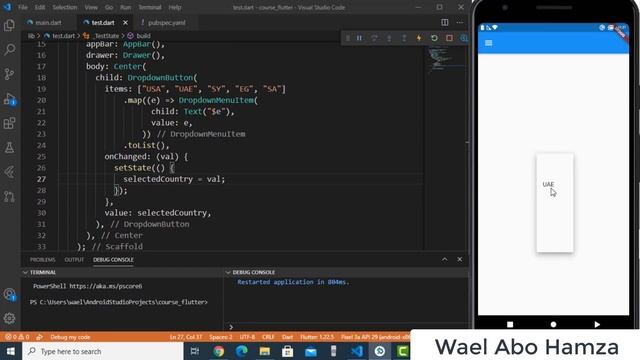Click the Flutter version status entry
The image size is (640, 360).
(x=317, y=337)
